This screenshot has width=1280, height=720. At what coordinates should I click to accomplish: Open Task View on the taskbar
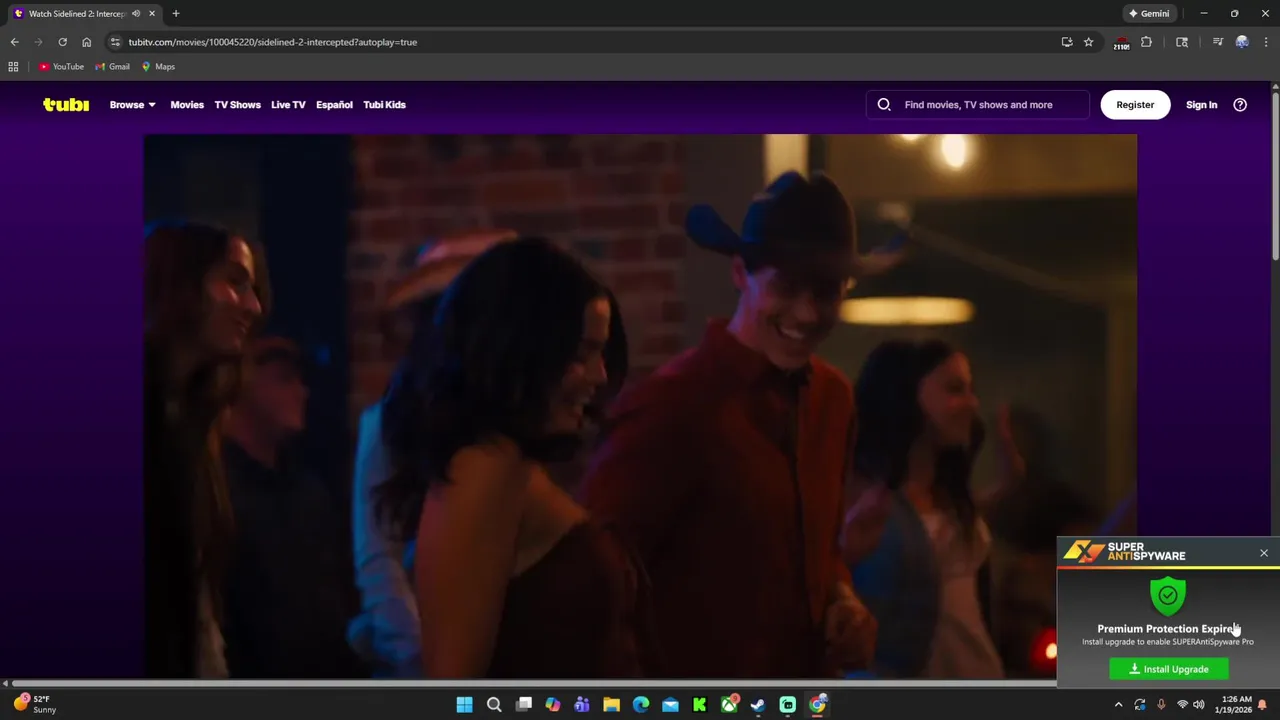click(x=523, y=705)
